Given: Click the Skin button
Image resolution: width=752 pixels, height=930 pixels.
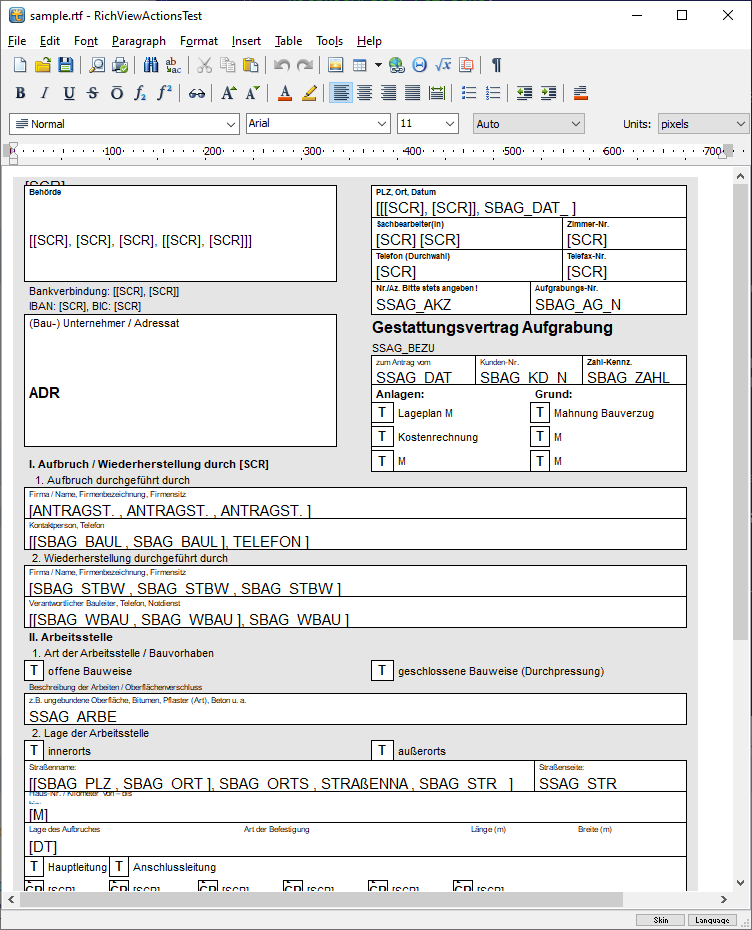Looking at the screenshot, I should click(661, 920).
